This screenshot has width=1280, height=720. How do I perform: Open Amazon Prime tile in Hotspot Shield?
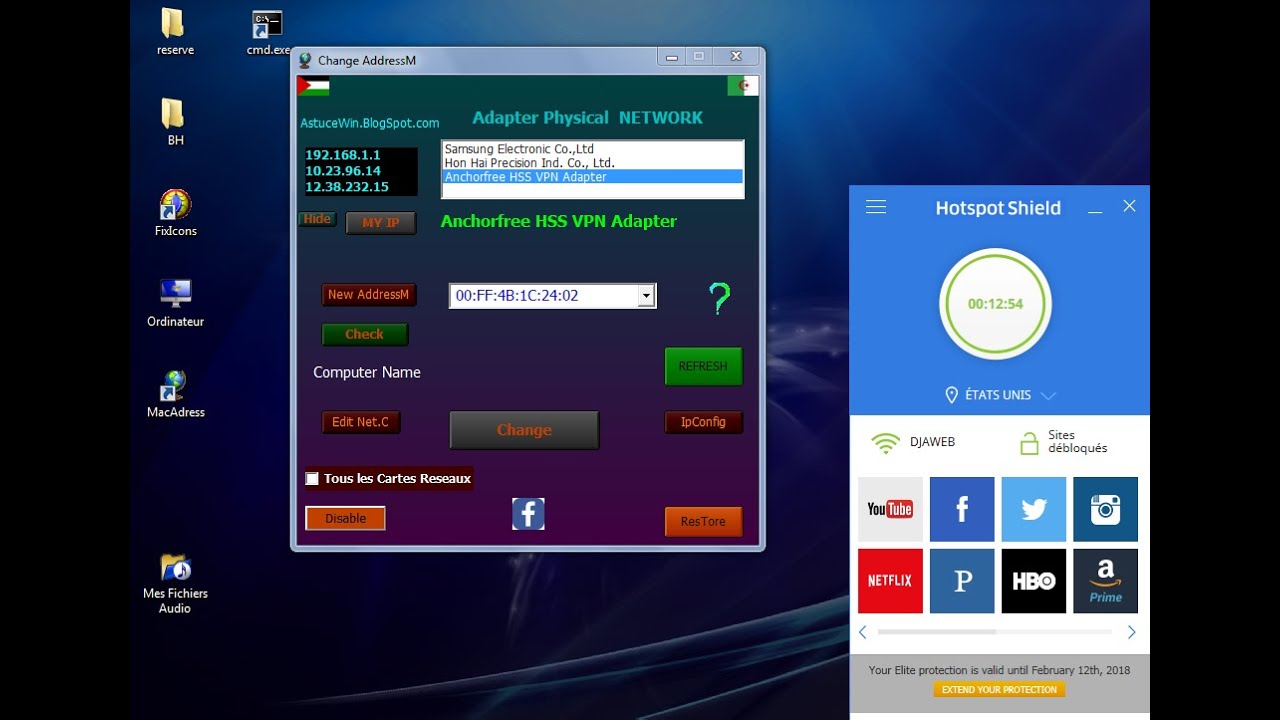pyautogui.click(x=1106, y=581)
